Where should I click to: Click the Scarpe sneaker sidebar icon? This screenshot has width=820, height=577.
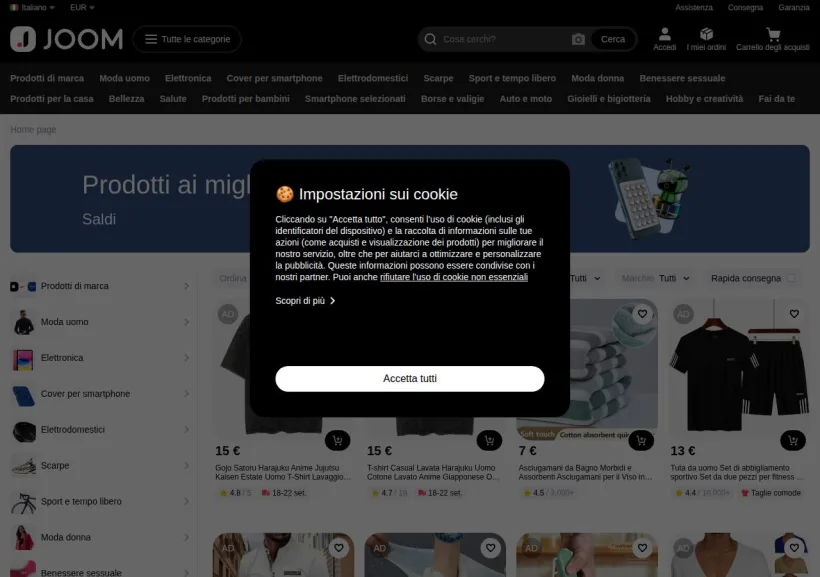point(24,466)
